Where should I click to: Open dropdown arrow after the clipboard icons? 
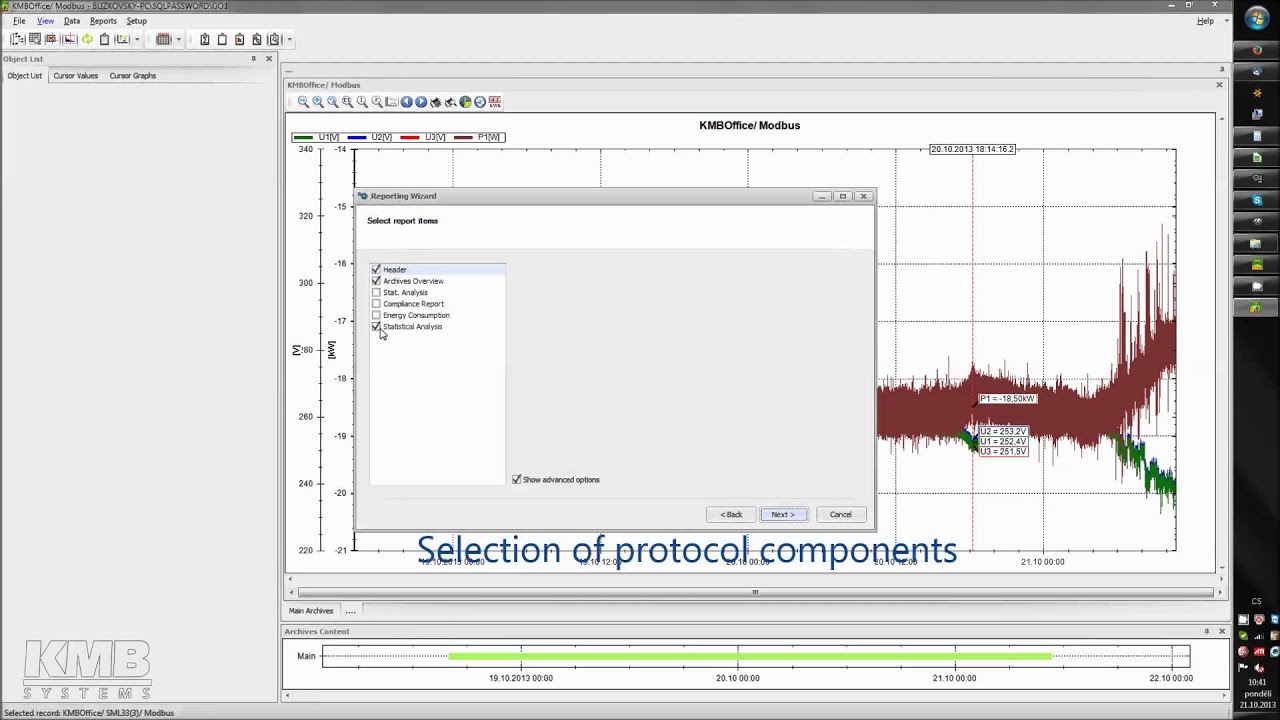289,40
